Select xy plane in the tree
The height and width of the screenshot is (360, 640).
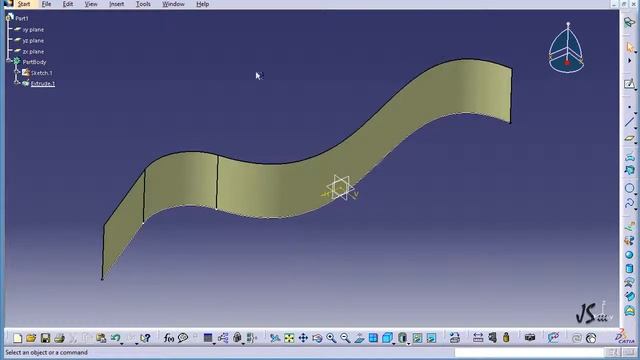coord(33,30)
